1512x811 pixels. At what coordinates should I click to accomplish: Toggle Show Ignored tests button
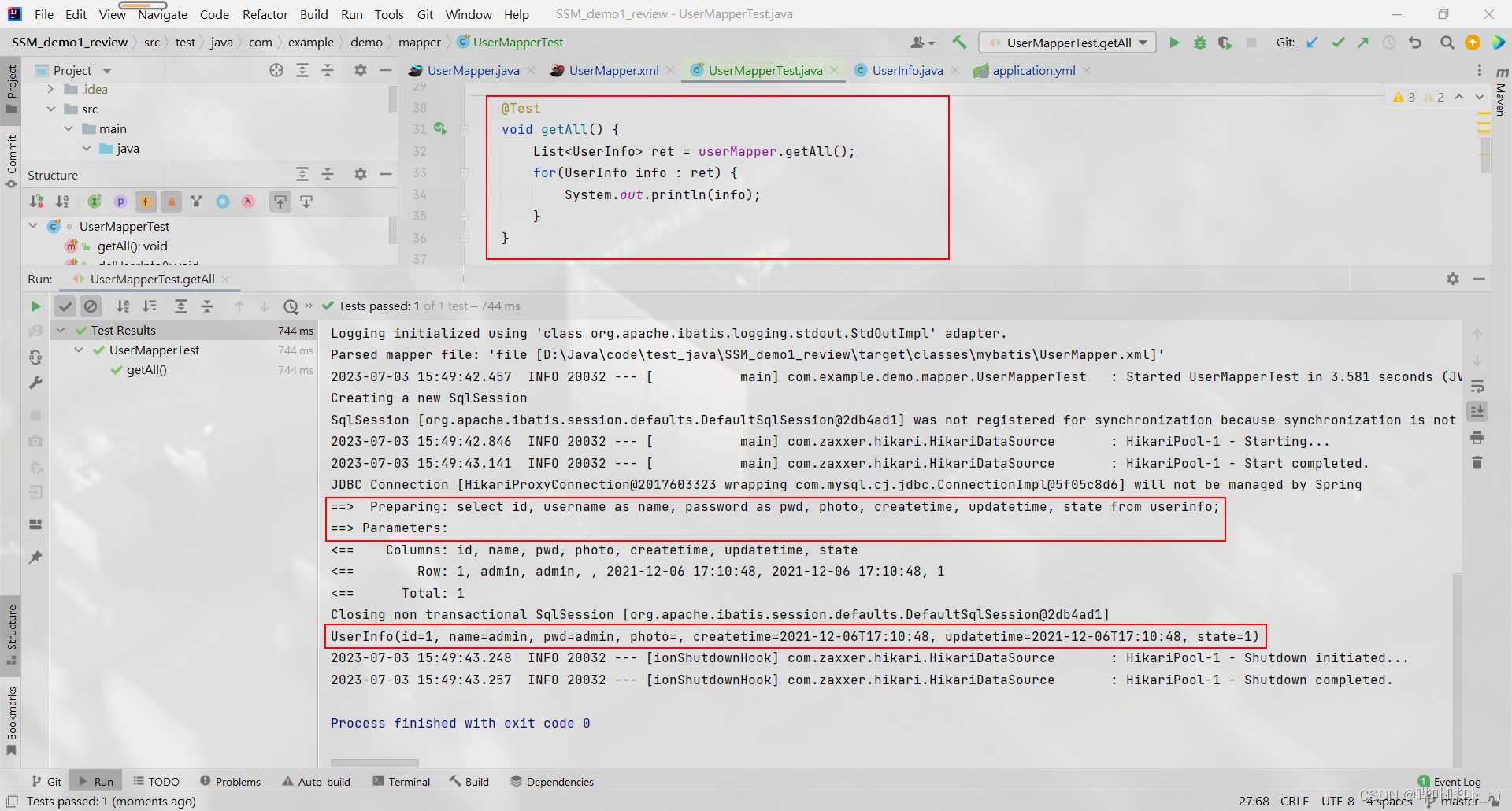(91, 306)
